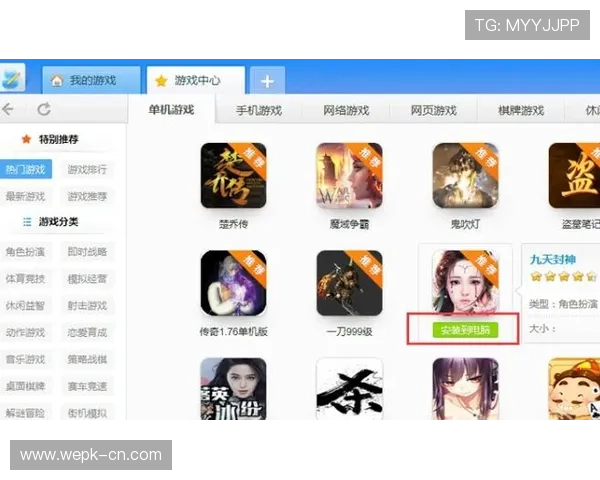Open the cartoon farmer card game icon

[574, 389]
